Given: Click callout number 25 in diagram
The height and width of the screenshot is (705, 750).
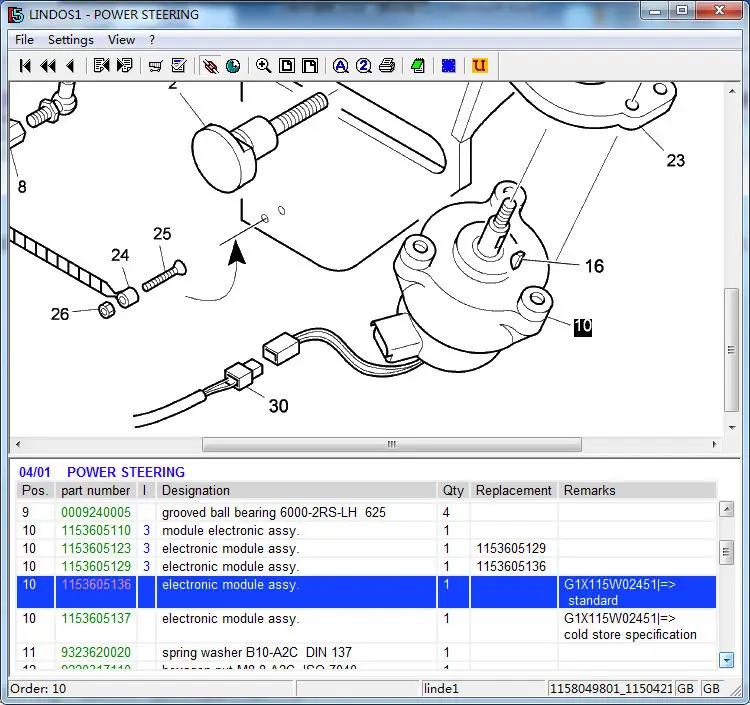Looking at the screenshot, I should pos(162,233).
